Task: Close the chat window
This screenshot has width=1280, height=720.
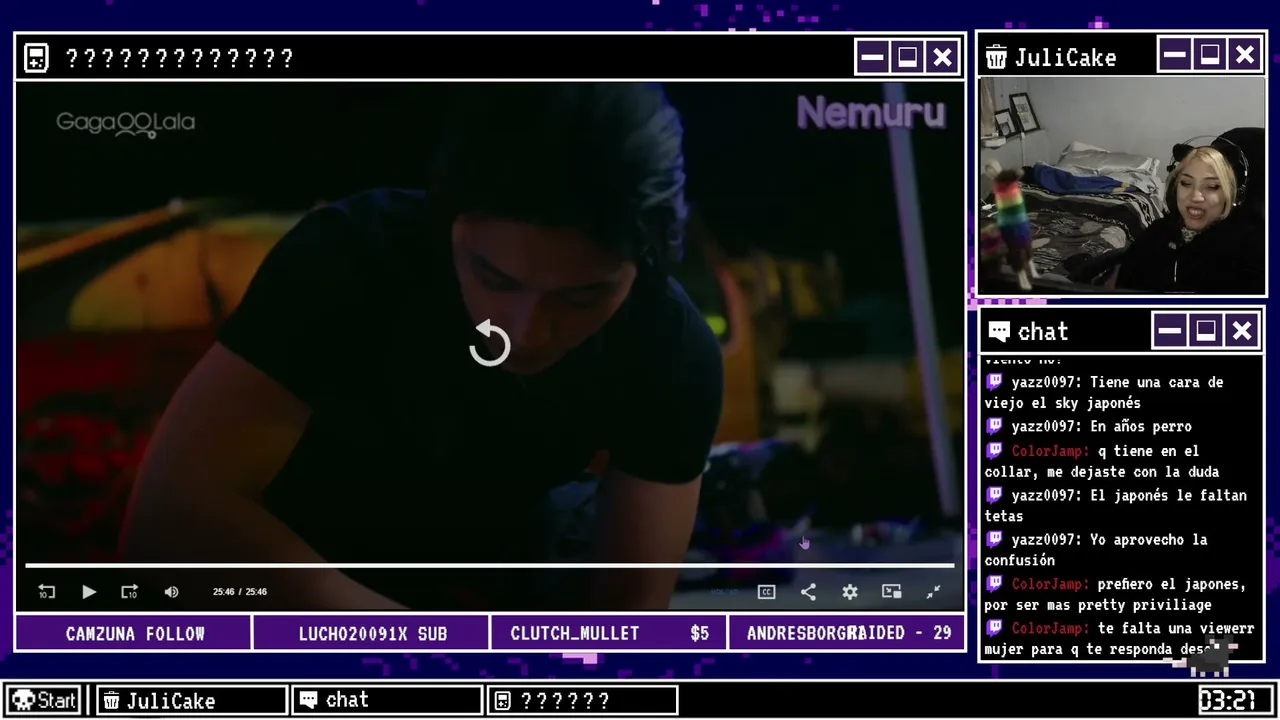Action: (x=1241, y=330)
